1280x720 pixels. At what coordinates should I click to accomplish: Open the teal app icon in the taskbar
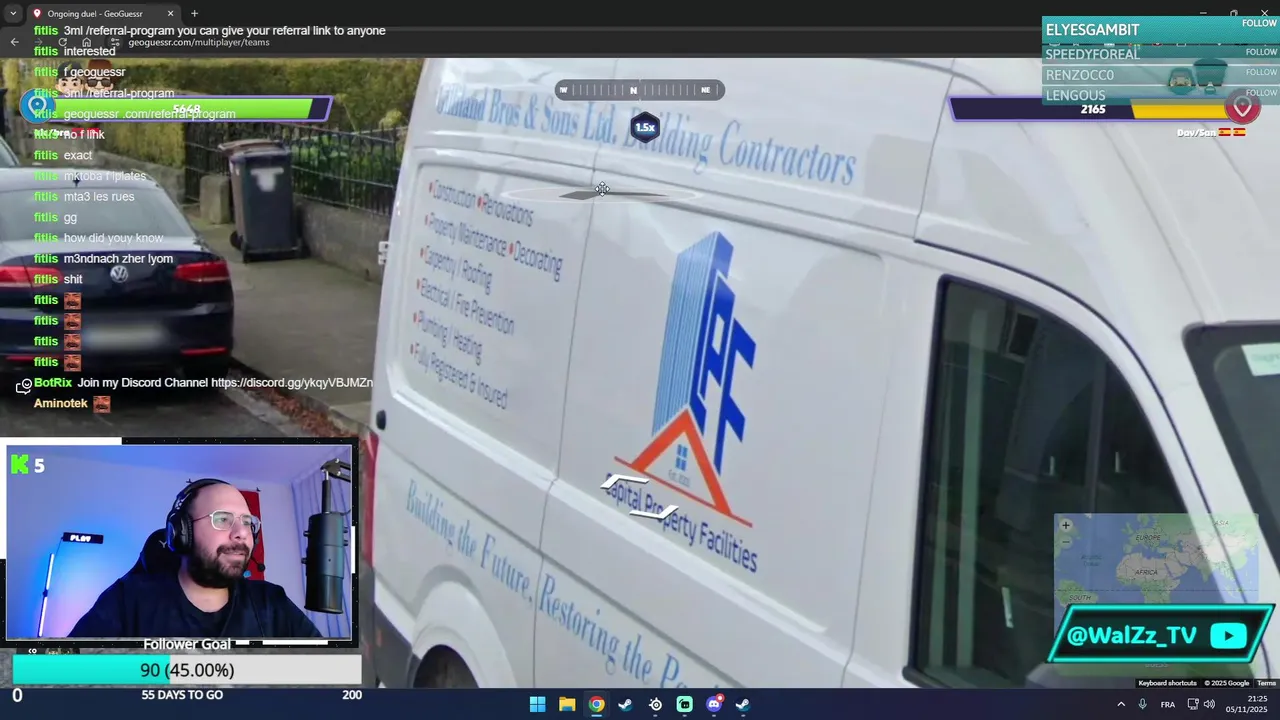pos(684,704)
